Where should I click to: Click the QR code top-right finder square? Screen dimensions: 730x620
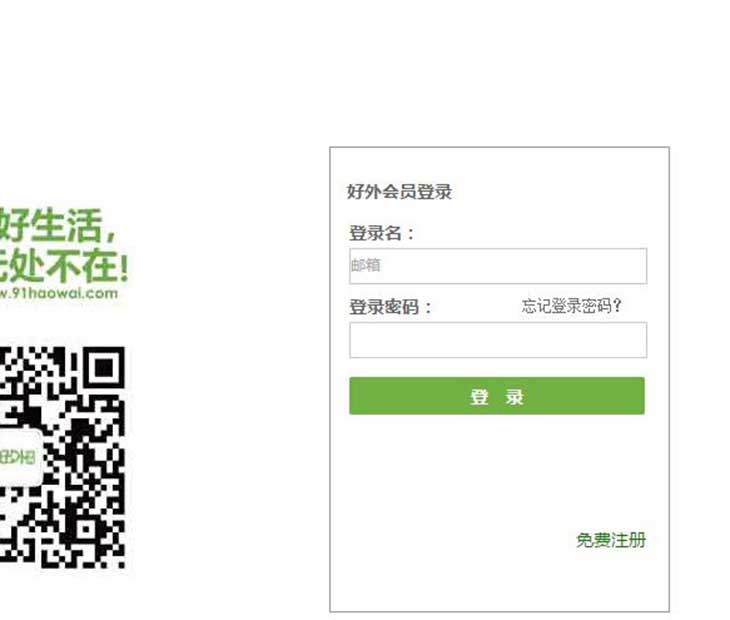[104, 368]
